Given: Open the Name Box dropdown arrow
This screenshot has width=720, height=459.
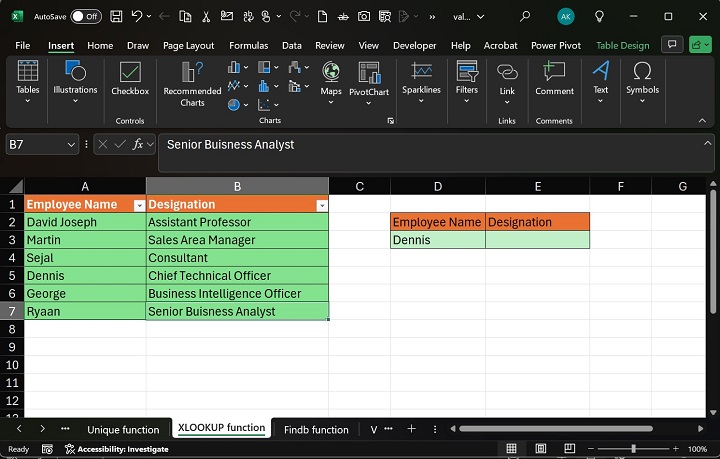Looking at the screenshot, I should click(x=71, y=145).
